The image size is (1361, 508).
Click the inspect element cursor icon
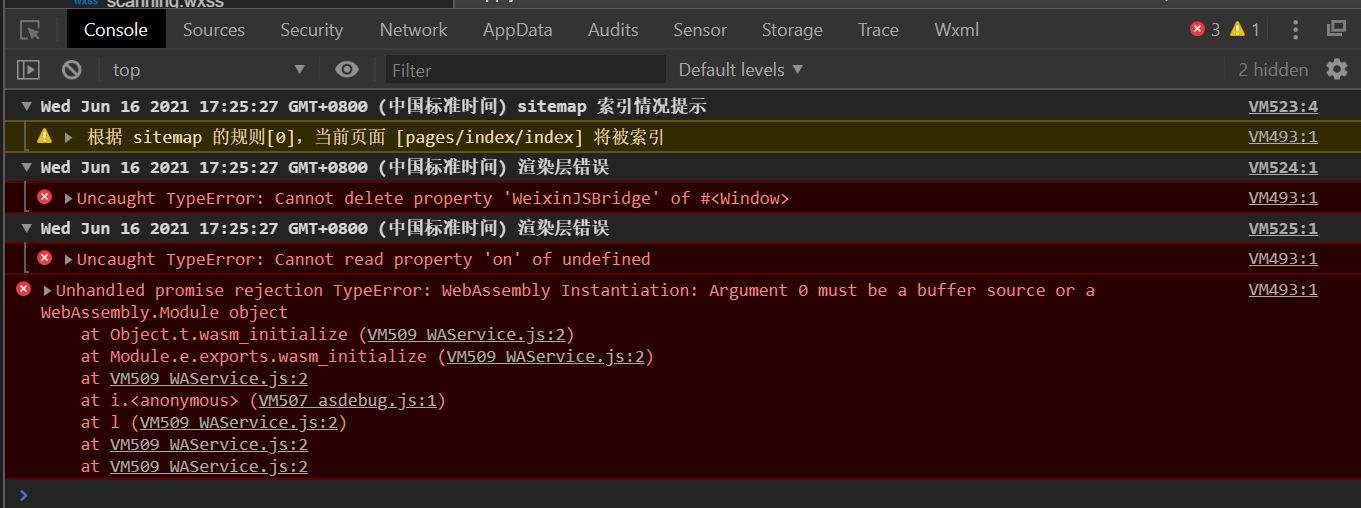click(30, 30)
